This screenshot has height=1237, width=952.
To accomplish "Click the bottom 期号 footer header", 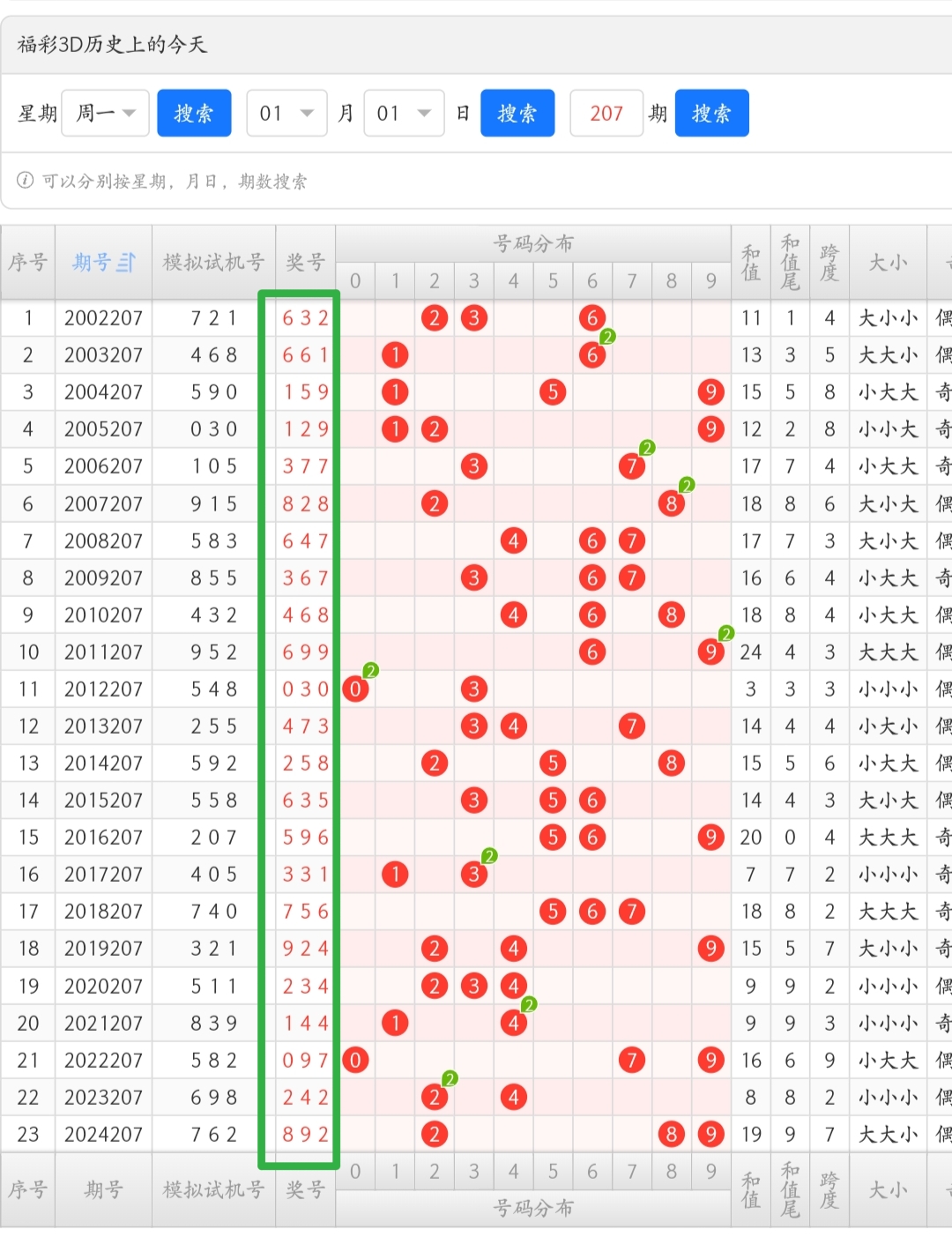I will click(x=103, y=1189).
